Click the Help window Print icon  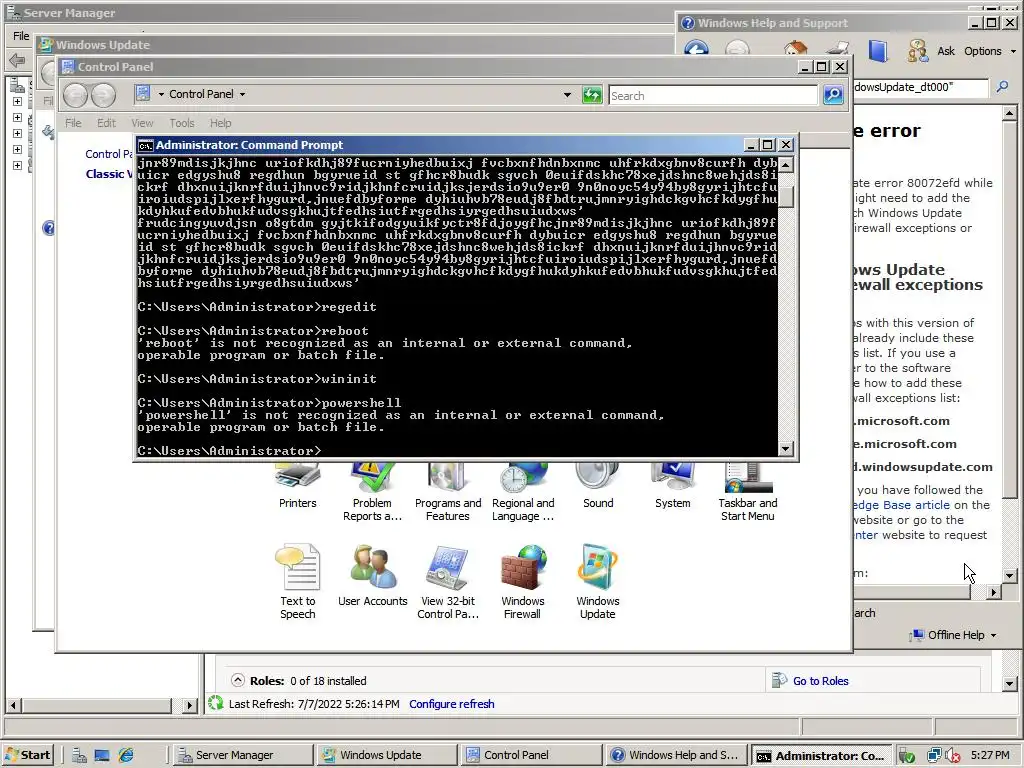(x=837, y=50)
